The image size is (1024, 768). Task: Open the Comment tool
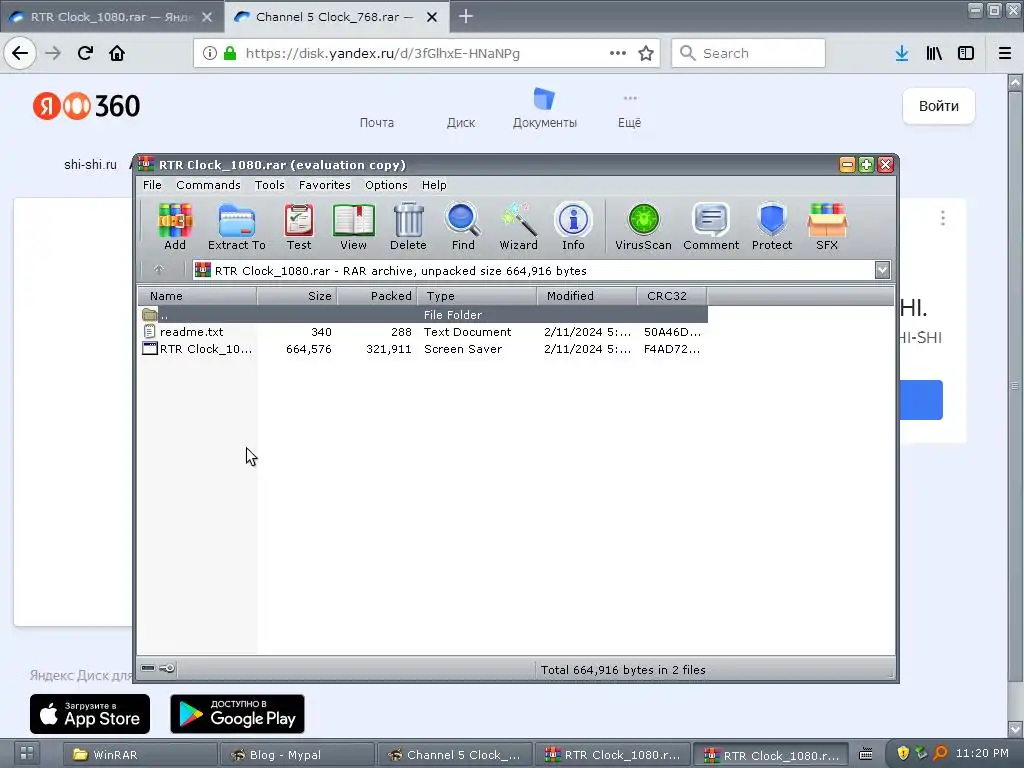click(x=711, y=227)
